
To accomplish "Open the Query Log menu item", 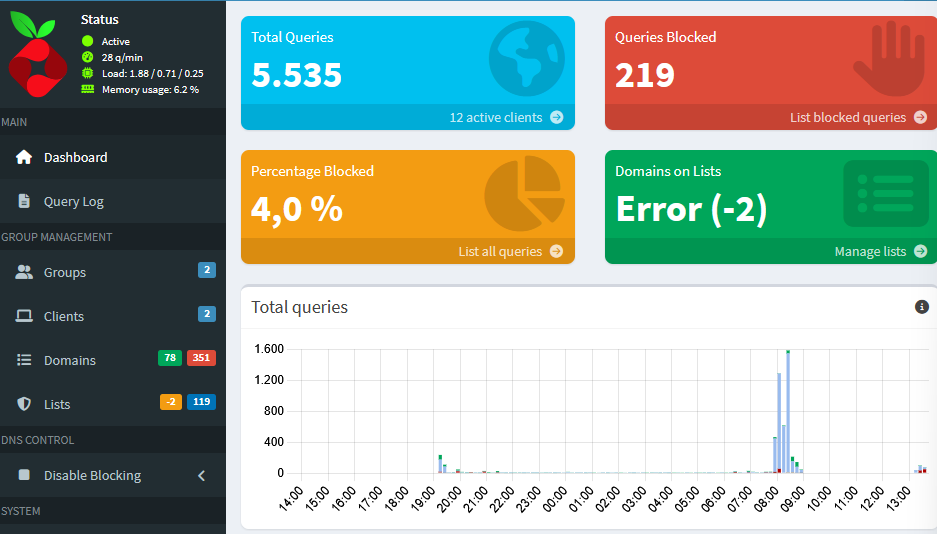I will click(x=74, y=202).
